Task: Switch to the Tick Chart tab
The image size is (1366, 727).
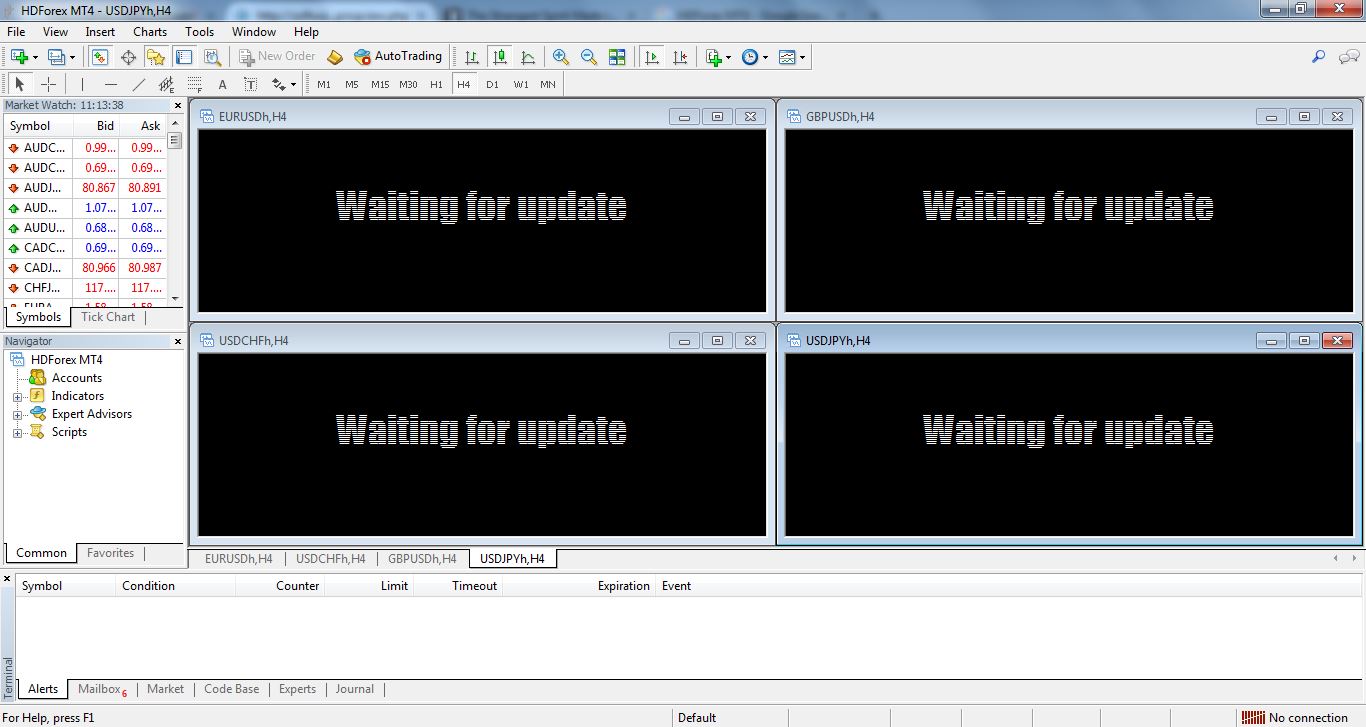Action: tap(107, 317)
